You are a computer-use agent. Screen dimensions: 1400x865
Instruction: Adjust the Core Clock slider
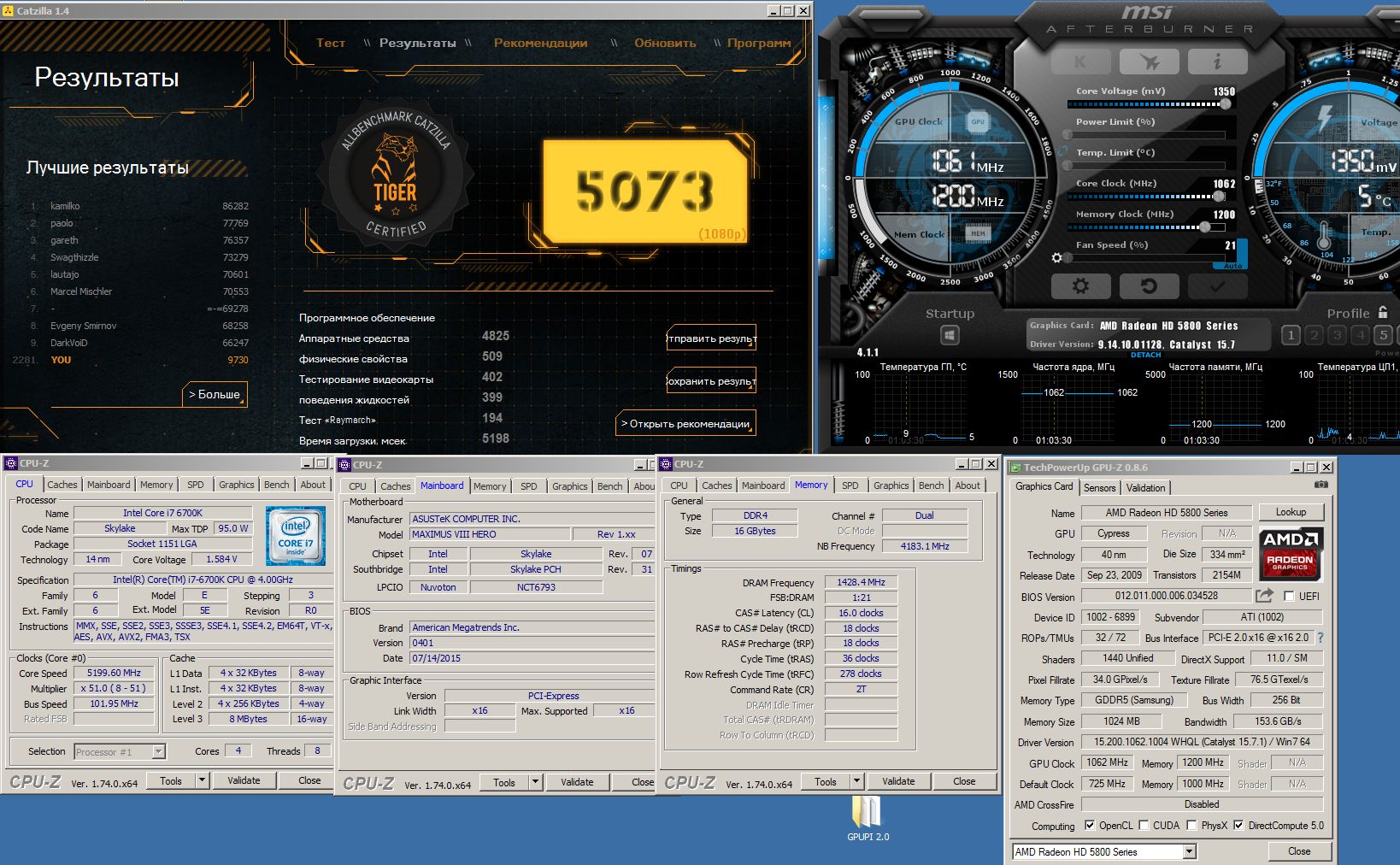click(1145, 197)
